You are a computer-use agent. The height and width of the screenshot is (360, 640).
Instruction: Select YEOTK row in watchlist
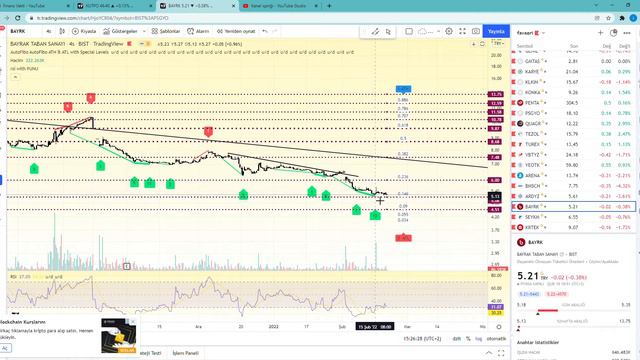click(x=573, y=165)
